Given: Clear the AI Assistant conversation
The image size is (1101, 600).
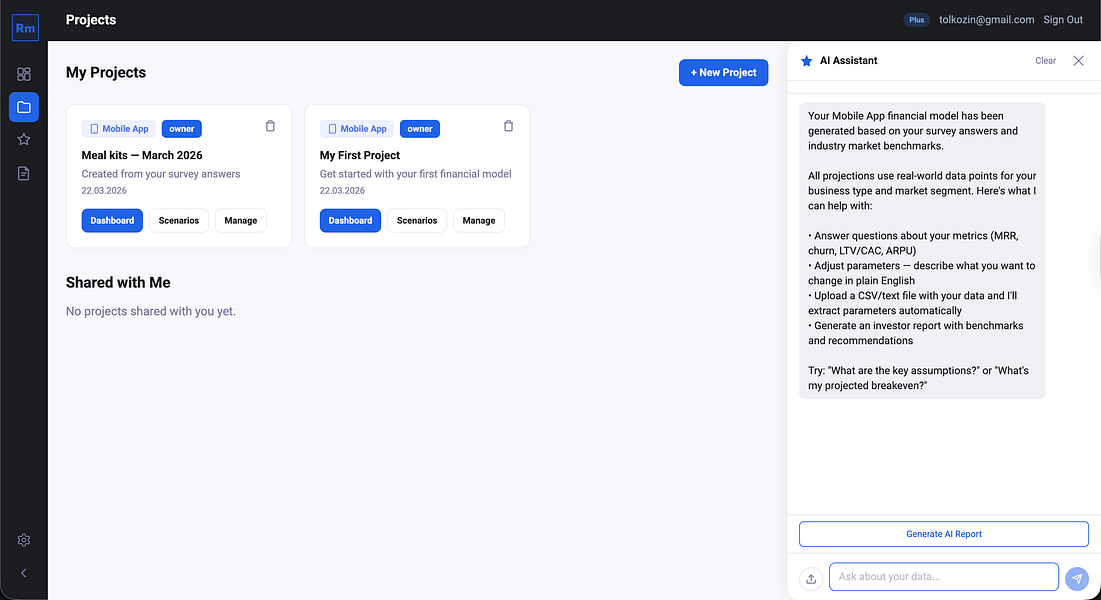Looking at the screenshot, I should tap(1046, 61).
